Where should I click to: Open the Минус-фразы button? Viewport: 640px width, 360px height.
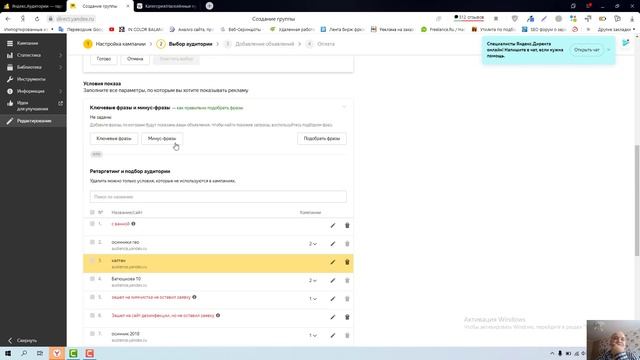tap(162, 138)
